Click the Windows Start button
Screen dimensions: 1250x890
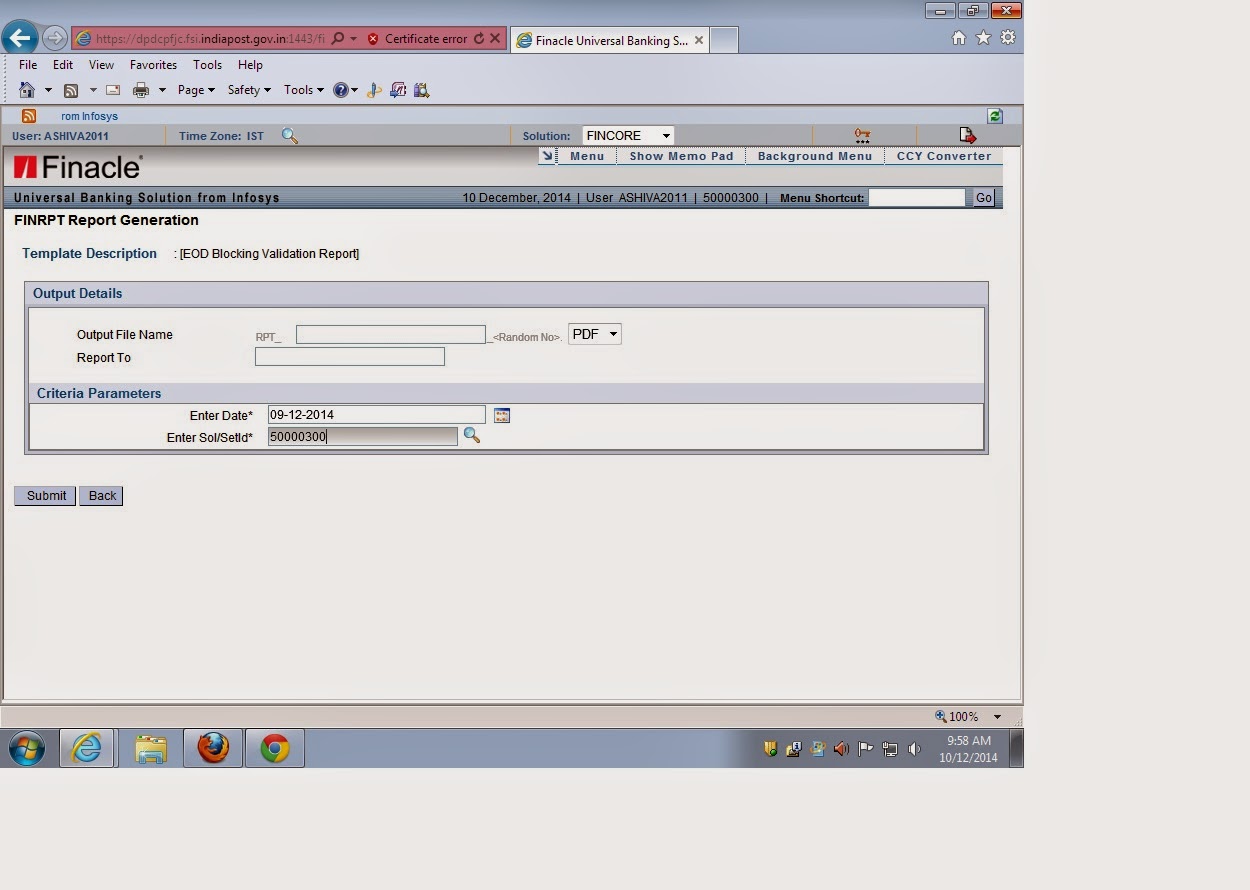click(x=27, y=748)
